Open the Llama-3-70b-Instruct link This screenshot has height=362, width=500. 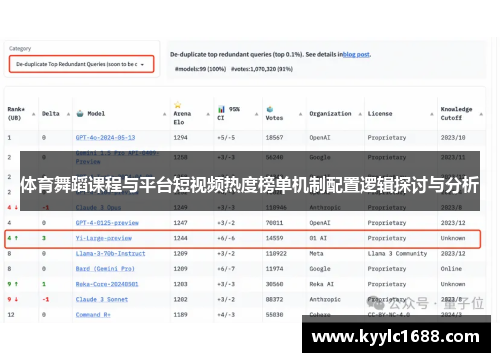pyautogui.click(x=110, y=253)
